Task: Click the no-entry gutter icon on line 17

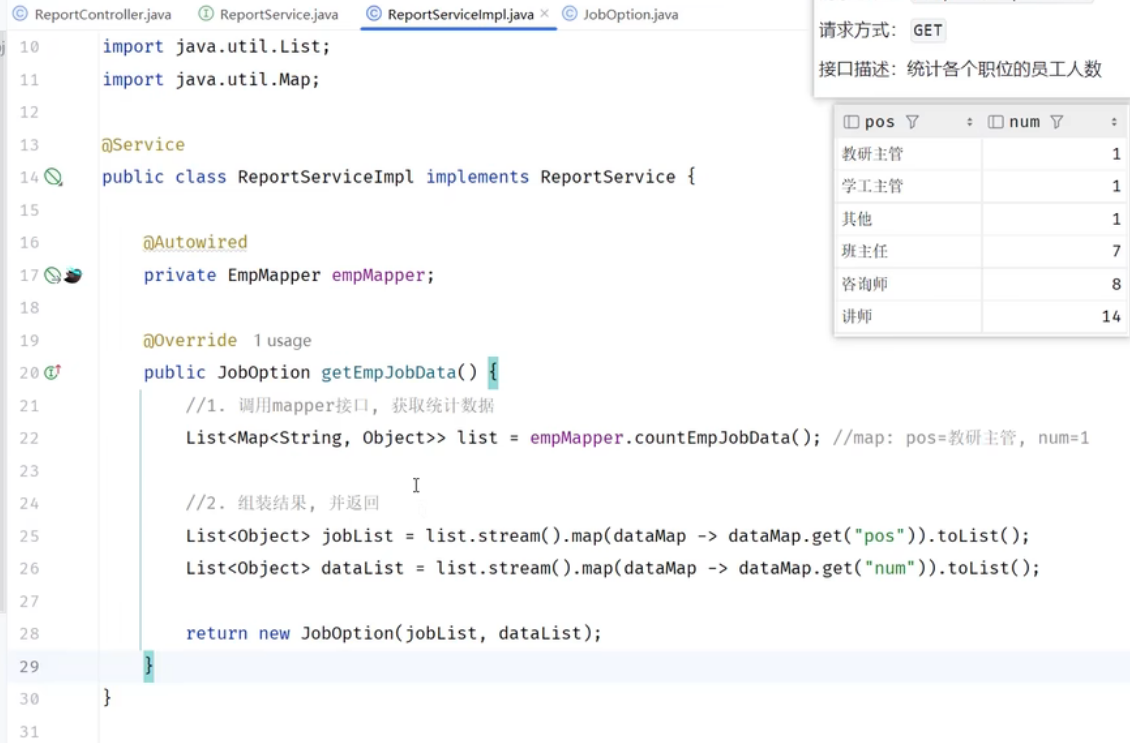Action: pyautogui.click(x=53, y=275)
